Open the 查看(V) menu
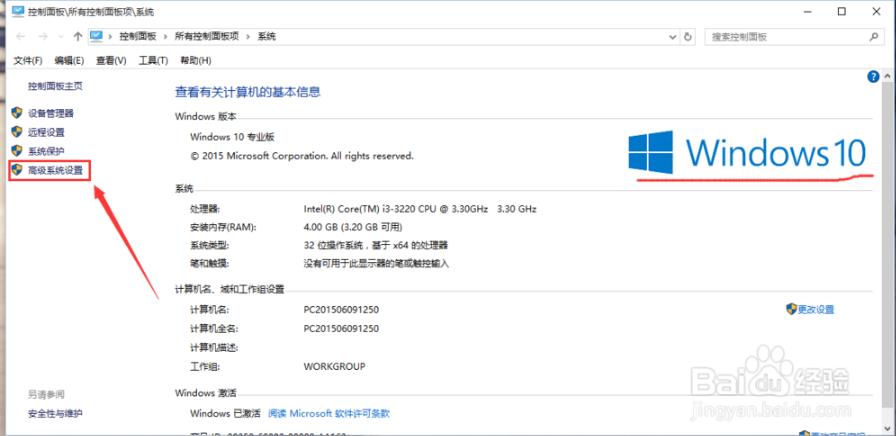This screenshot has height=436, width=896. tap(111, 61)
